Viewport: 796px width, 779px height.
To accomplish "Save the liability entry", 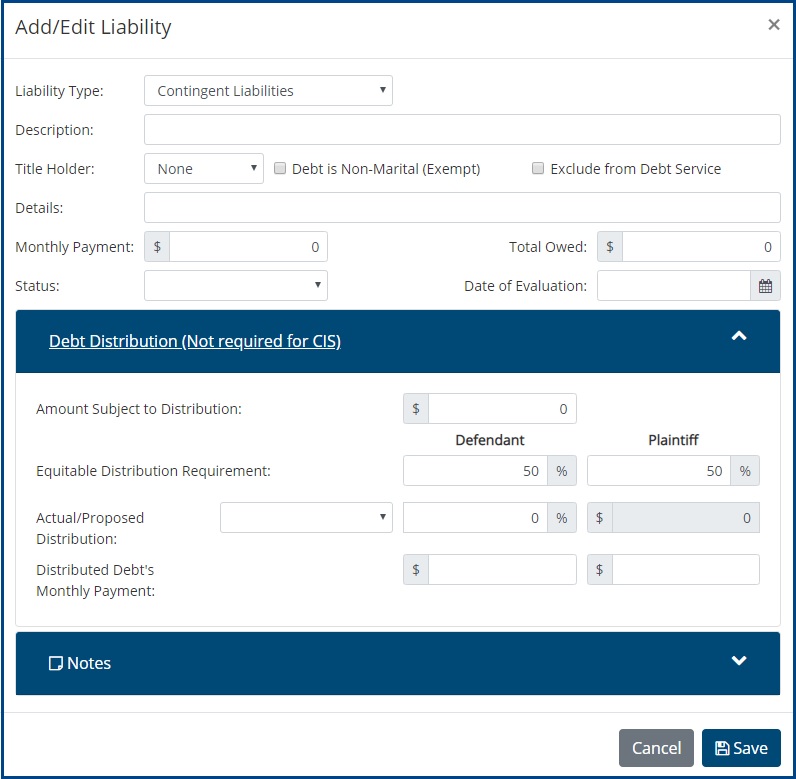I will click(x=741, y=748).
